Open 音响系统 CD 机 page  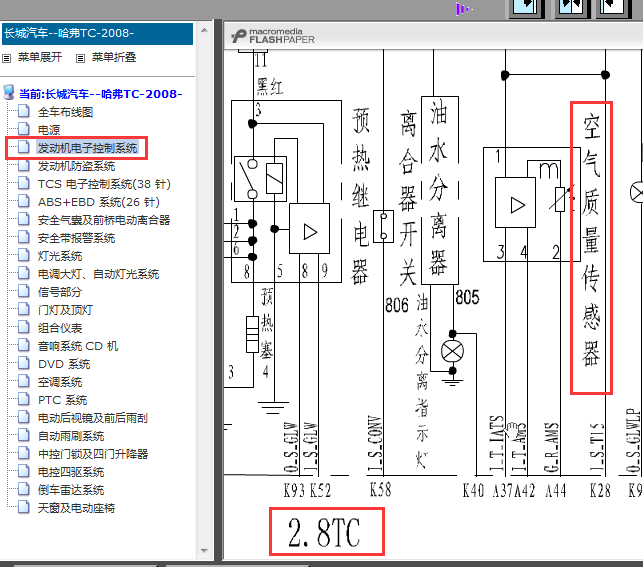point(78,346)
